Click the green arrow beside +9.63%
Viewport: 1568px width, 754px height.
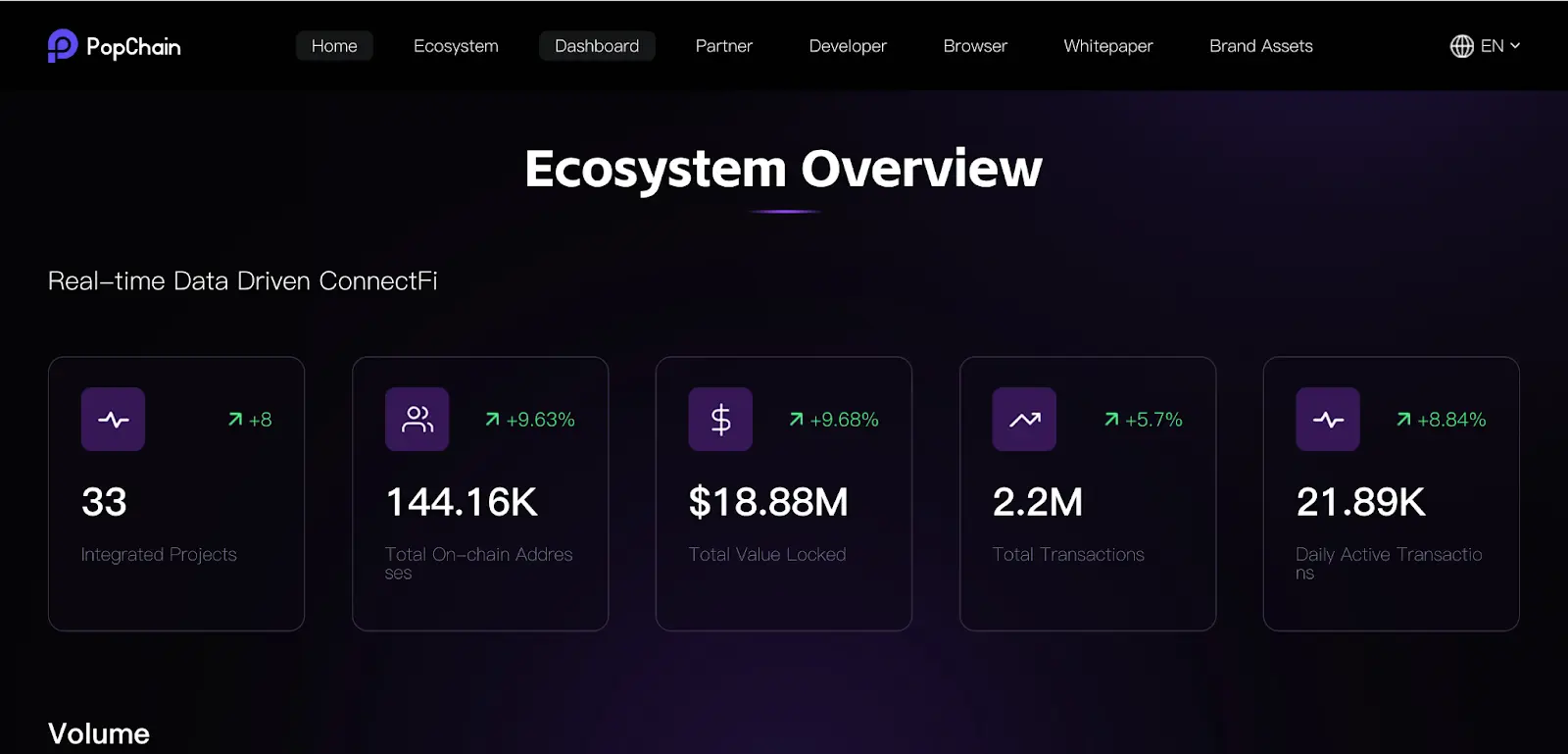[493, 420]
